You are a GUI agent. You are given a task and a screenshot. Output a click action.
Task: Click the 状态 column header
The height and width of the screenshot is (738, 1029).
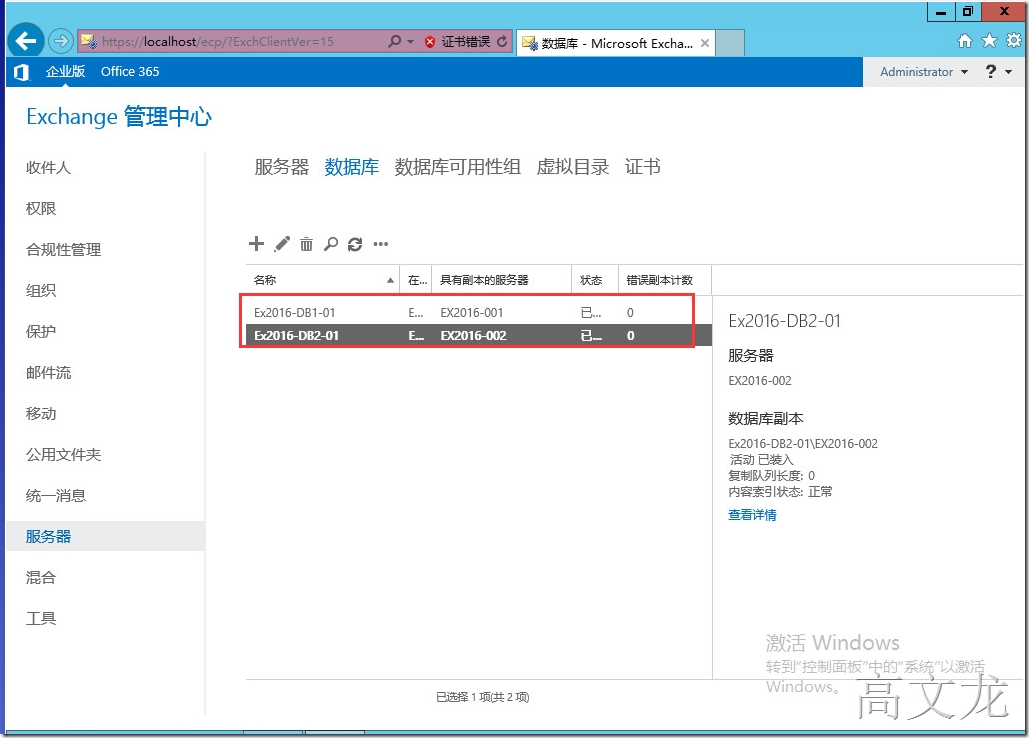(595, 280)
